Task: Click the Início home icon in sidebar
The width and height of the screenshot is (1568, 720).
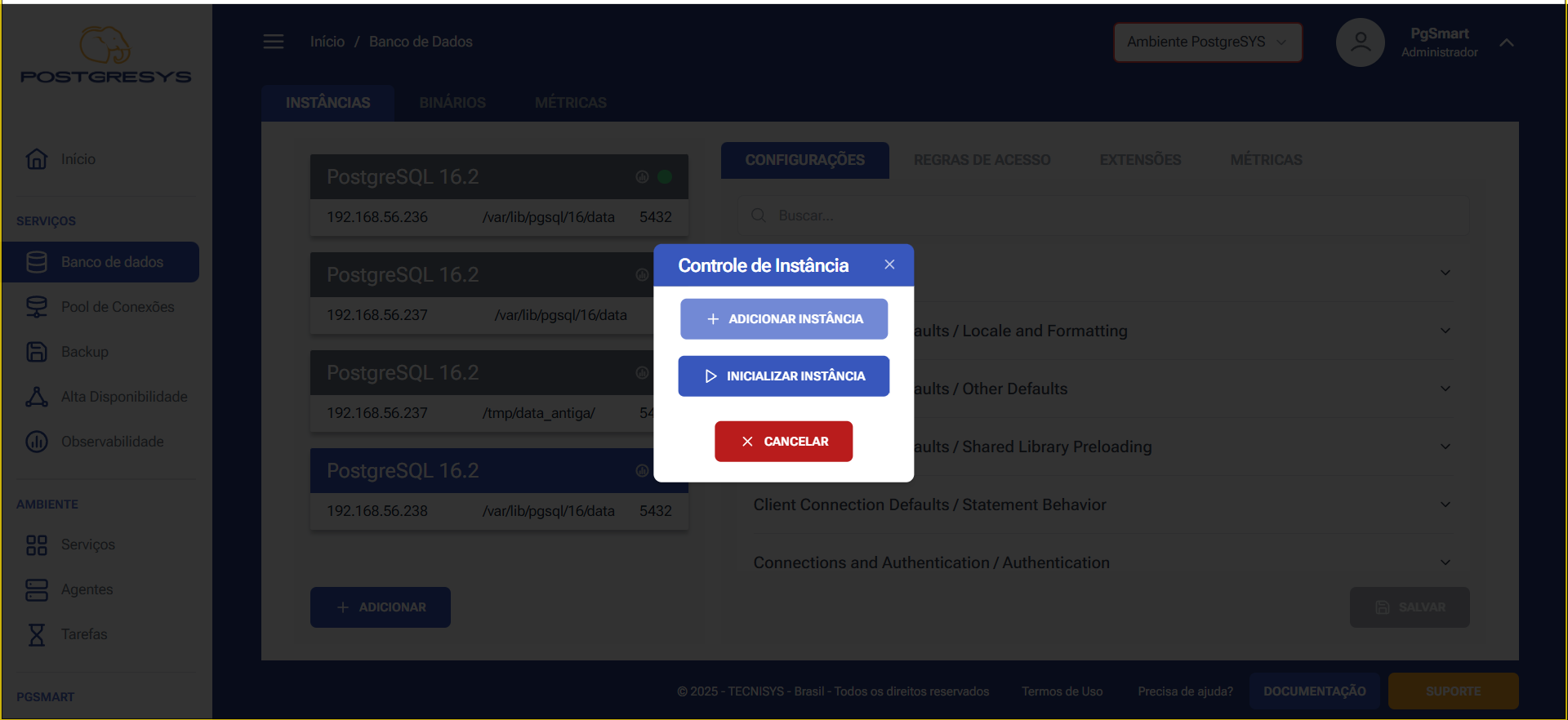Action: pyautogui.click(x=37, y=159)
